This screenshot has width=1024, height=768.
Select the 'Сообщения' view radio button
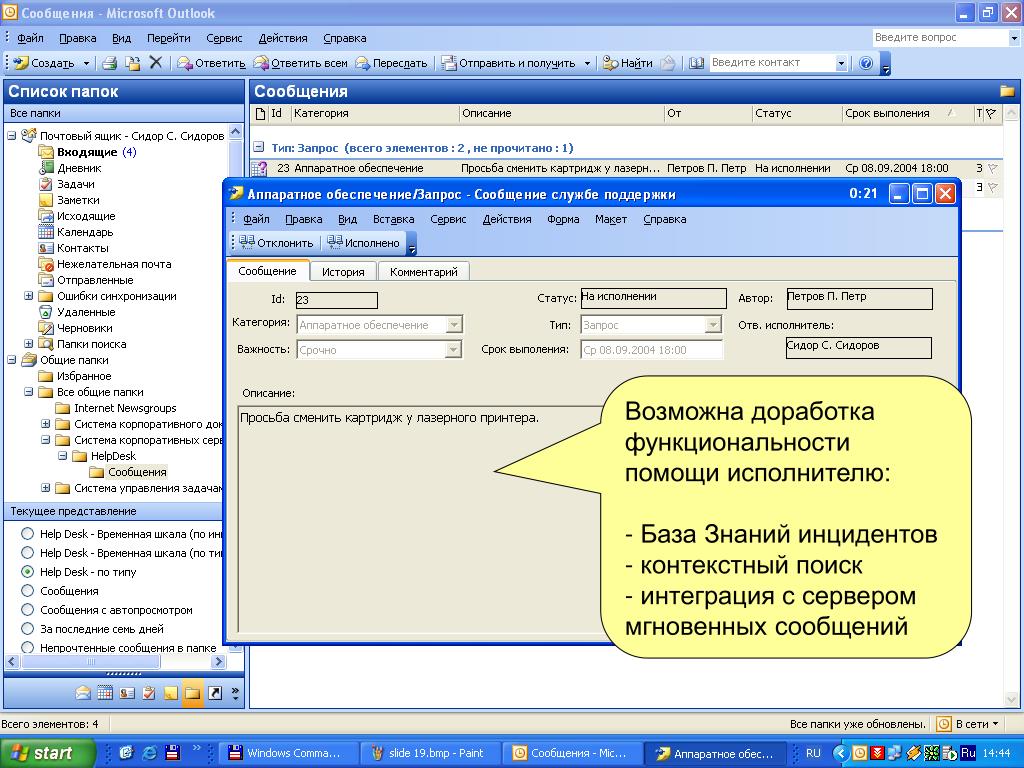[27, 590]
